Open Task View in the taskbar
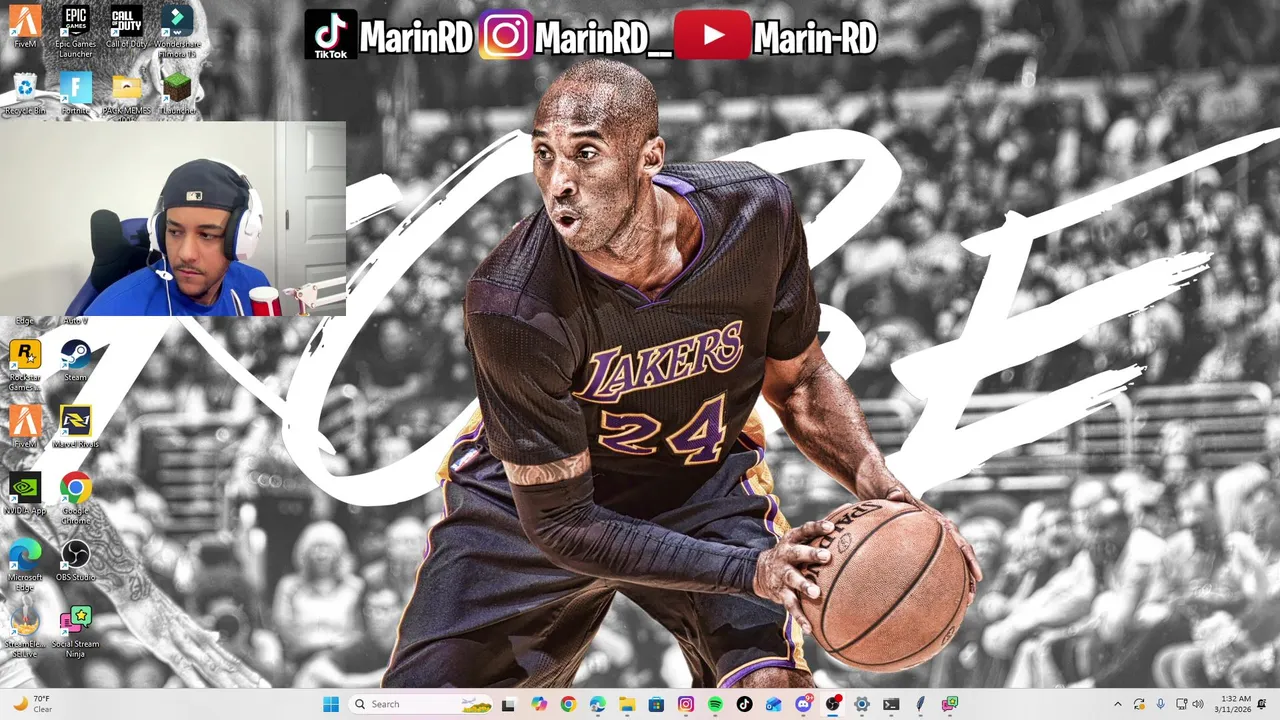Viewport: 1280px width, 720px height. point(508,704)
